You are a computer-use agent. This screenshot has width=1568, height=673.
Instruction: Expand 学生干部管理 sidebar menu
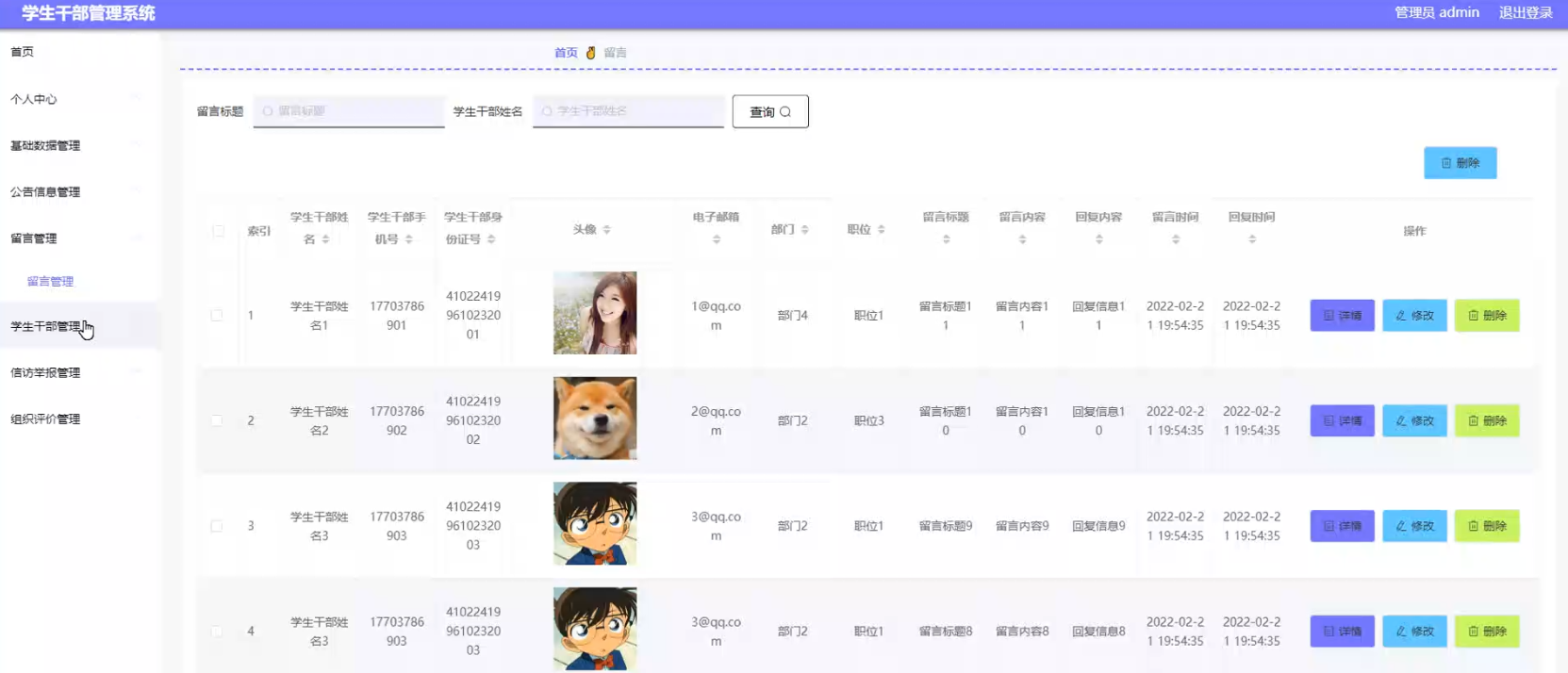point(80,326)
